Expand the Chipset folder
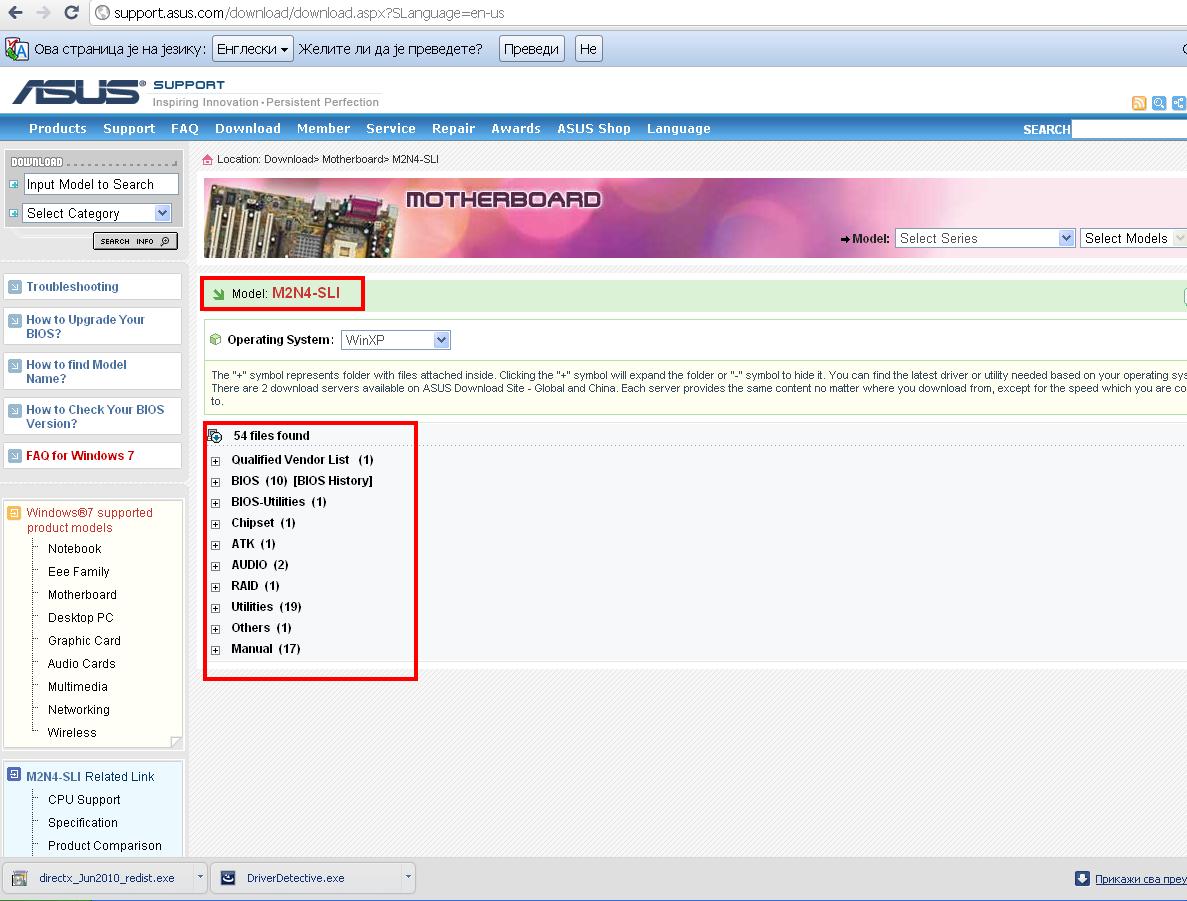Viewport: 1187px width, 901px height. tap(215, 524)
